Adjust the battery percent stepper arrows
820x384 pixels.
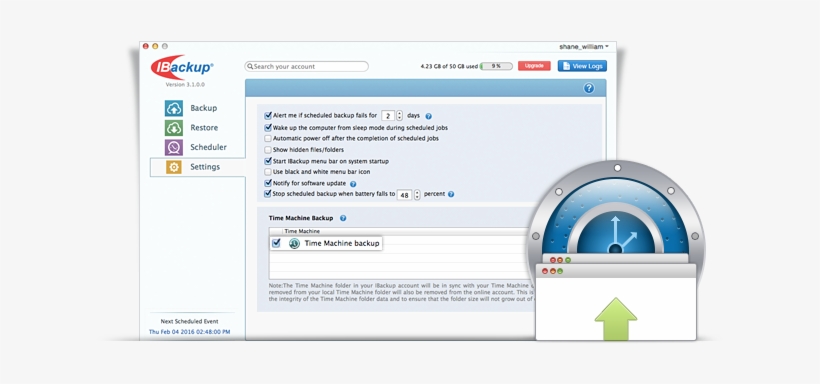click(417, 195)
